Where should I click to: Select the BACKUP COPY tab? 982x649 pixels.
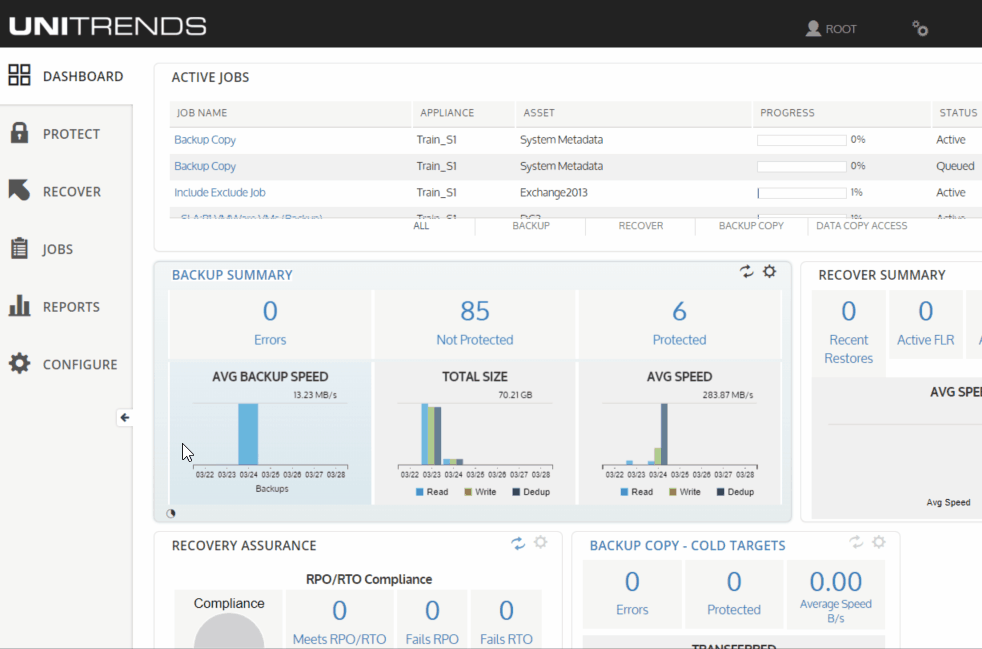751,226
